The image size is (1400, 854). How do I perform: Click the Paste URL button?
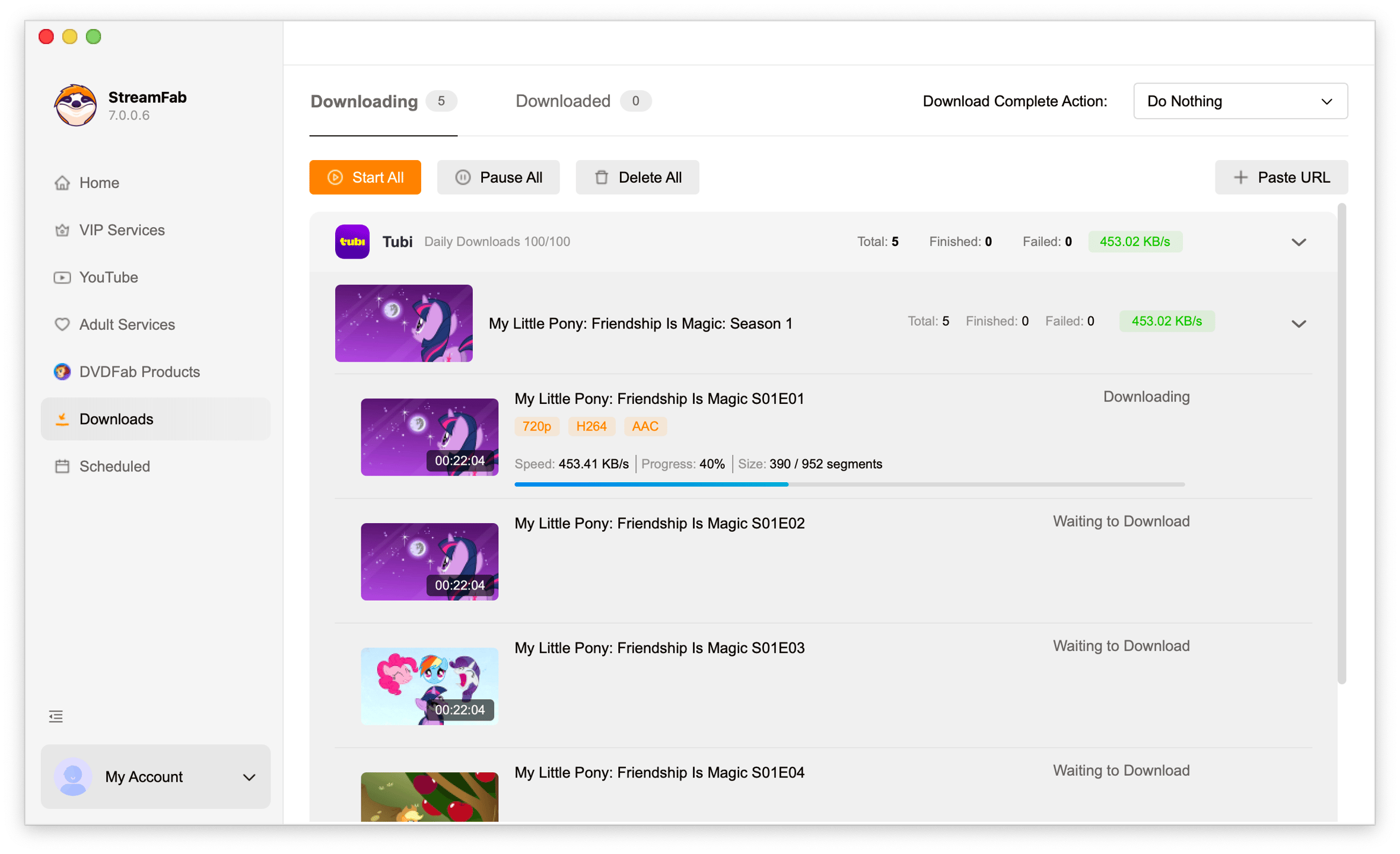click(1281, 177)
